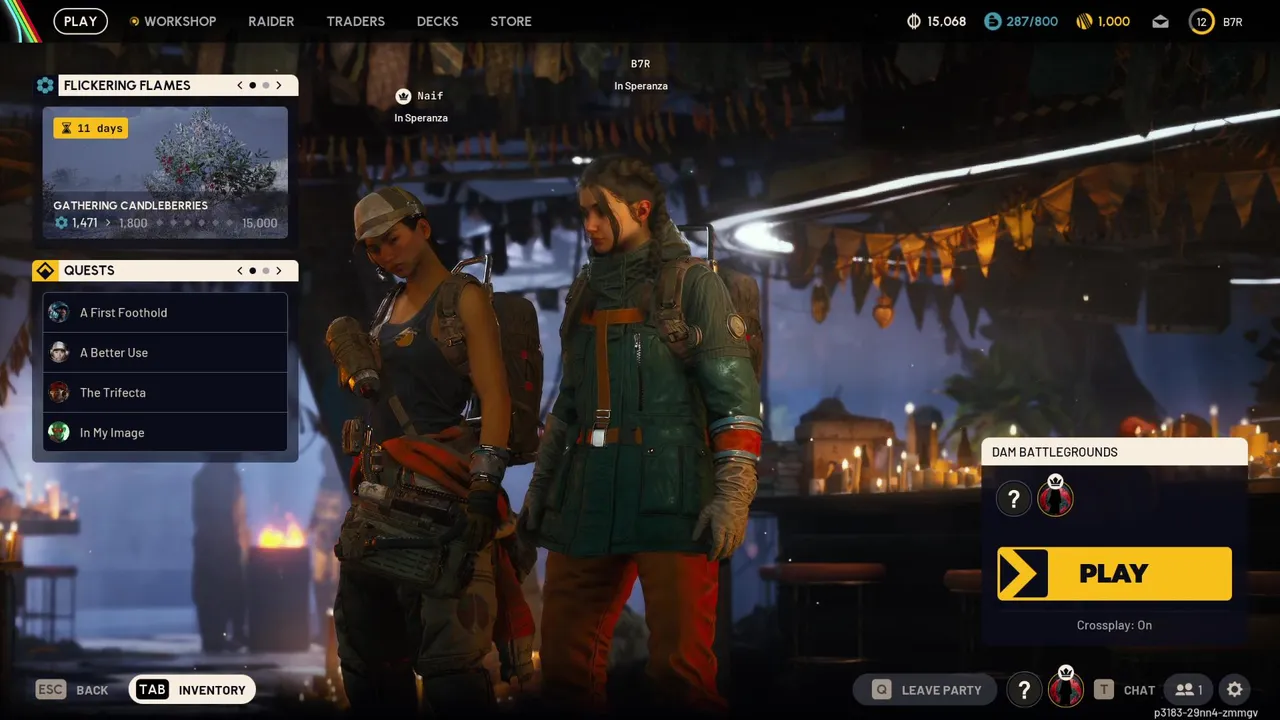
Task: Click the Quests header icon
Action: point(45,270)
